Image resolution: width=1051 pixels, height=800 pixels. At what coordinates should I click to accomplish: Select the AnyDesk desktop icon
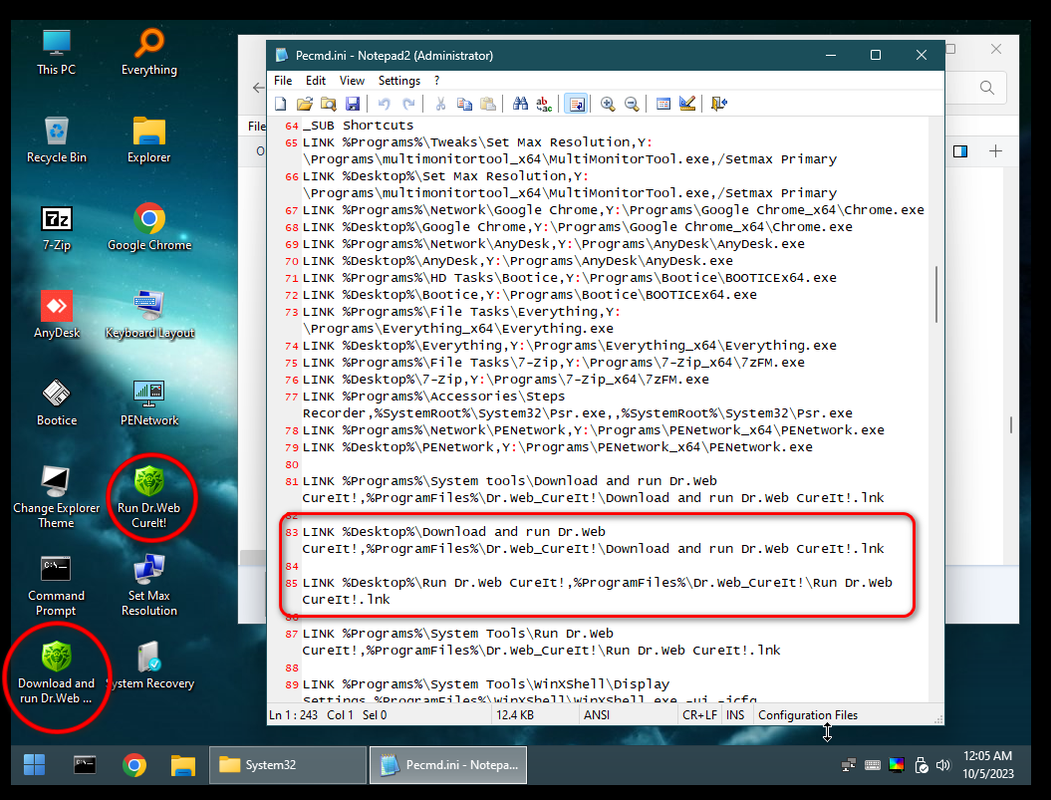56,315
